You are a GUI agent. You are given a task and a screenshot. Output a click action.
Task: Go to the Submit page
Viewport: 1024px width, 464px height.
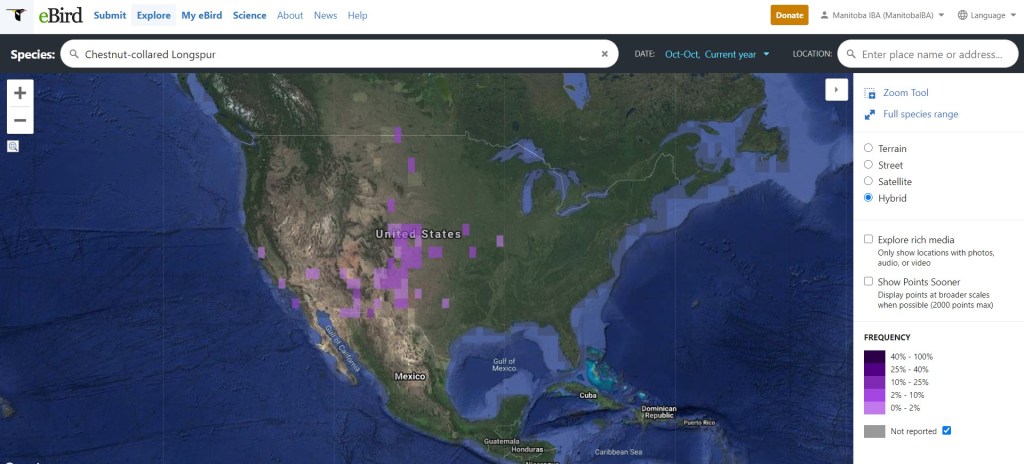[x=110, y=15]
